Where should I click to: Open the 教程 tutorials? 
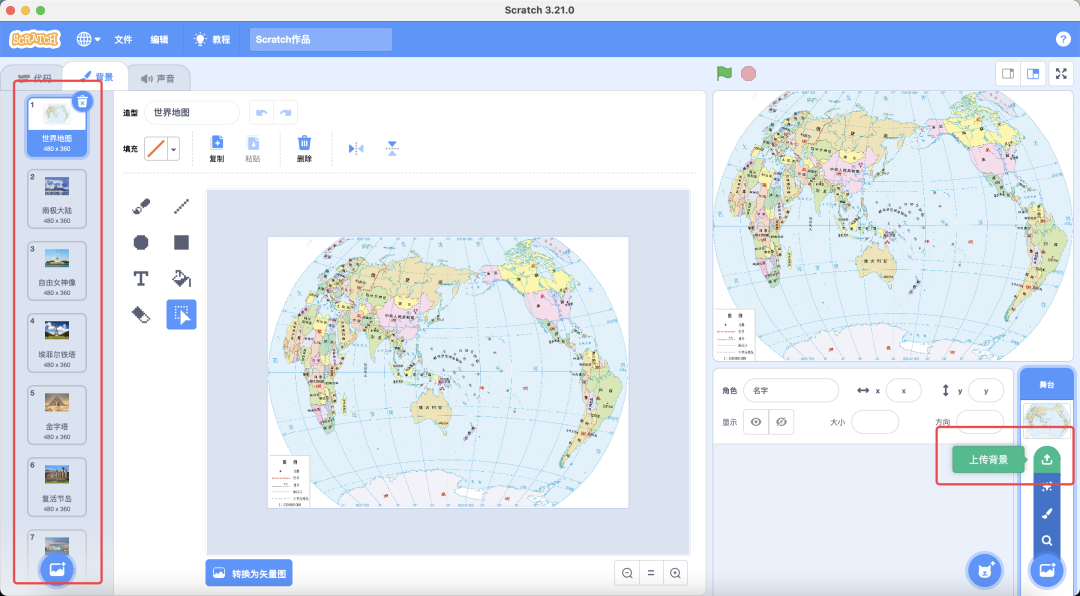[212, 39]
